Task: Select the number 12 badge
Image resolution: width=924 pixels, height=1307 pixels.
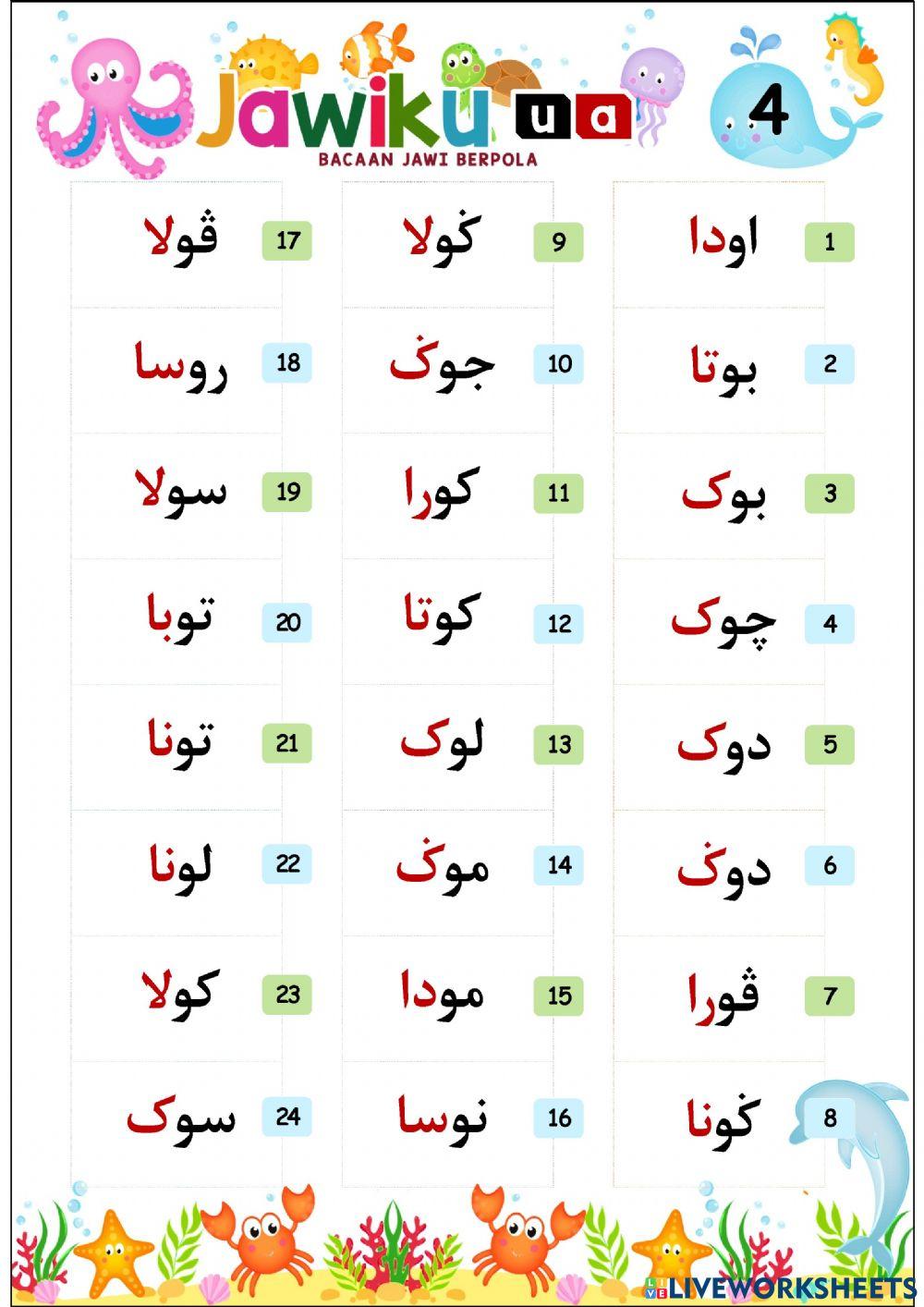Action: (558, 623)
